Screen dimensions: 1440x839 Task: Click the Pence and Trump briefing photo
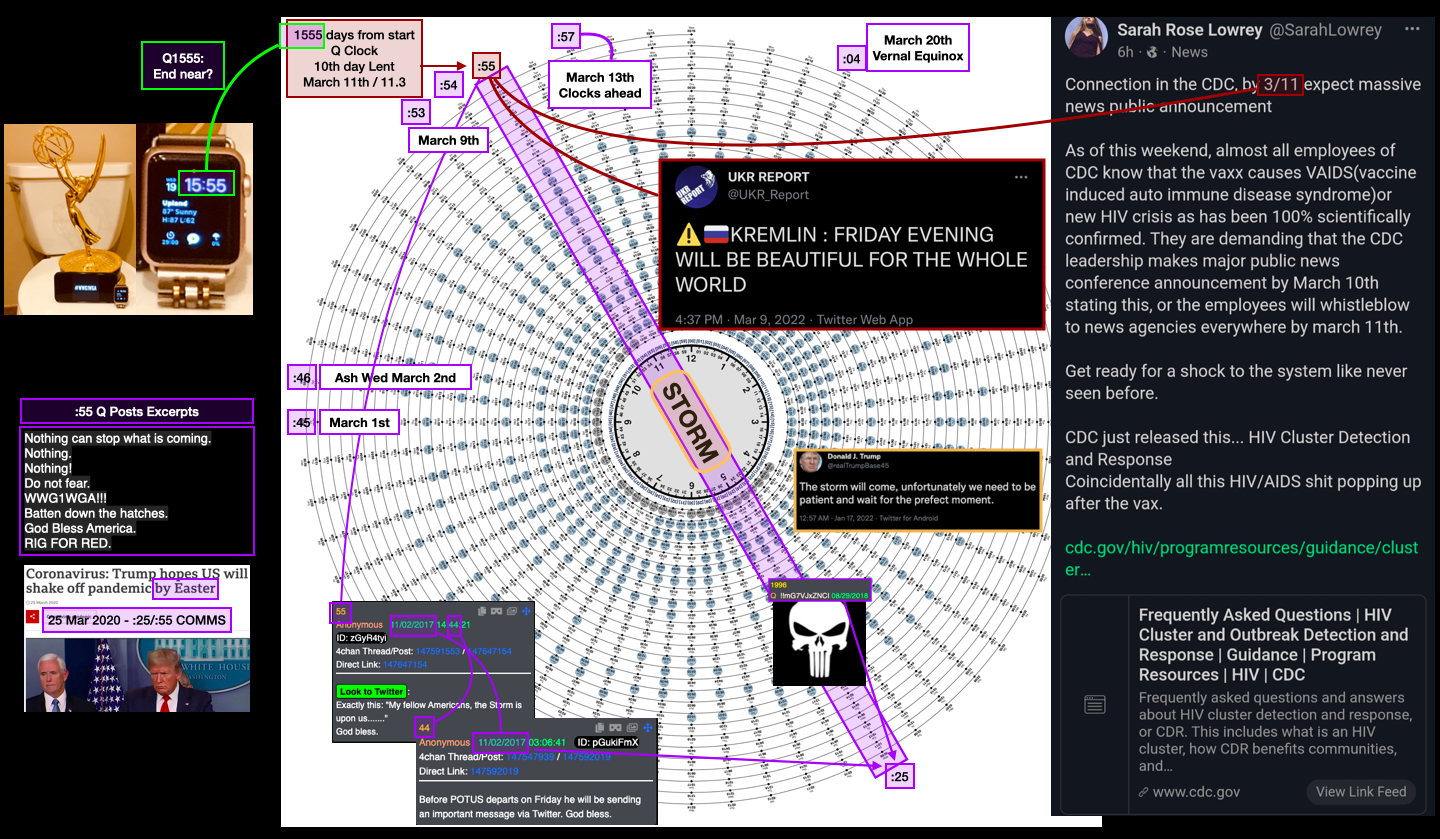[x=137, y=675]
